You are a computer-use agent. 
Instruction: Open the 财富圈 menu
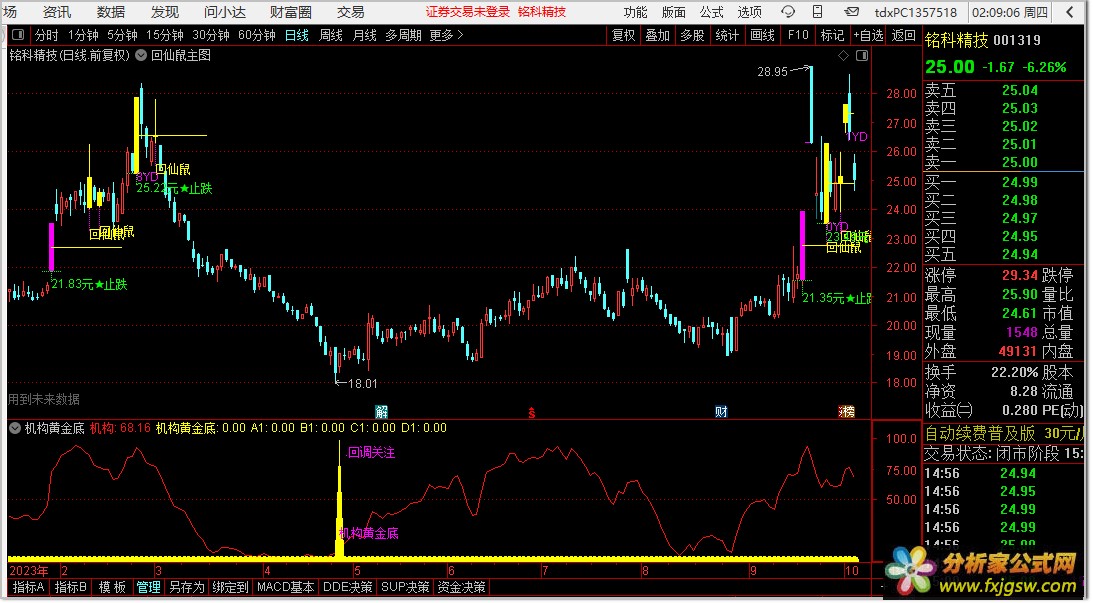coord(290,12)
